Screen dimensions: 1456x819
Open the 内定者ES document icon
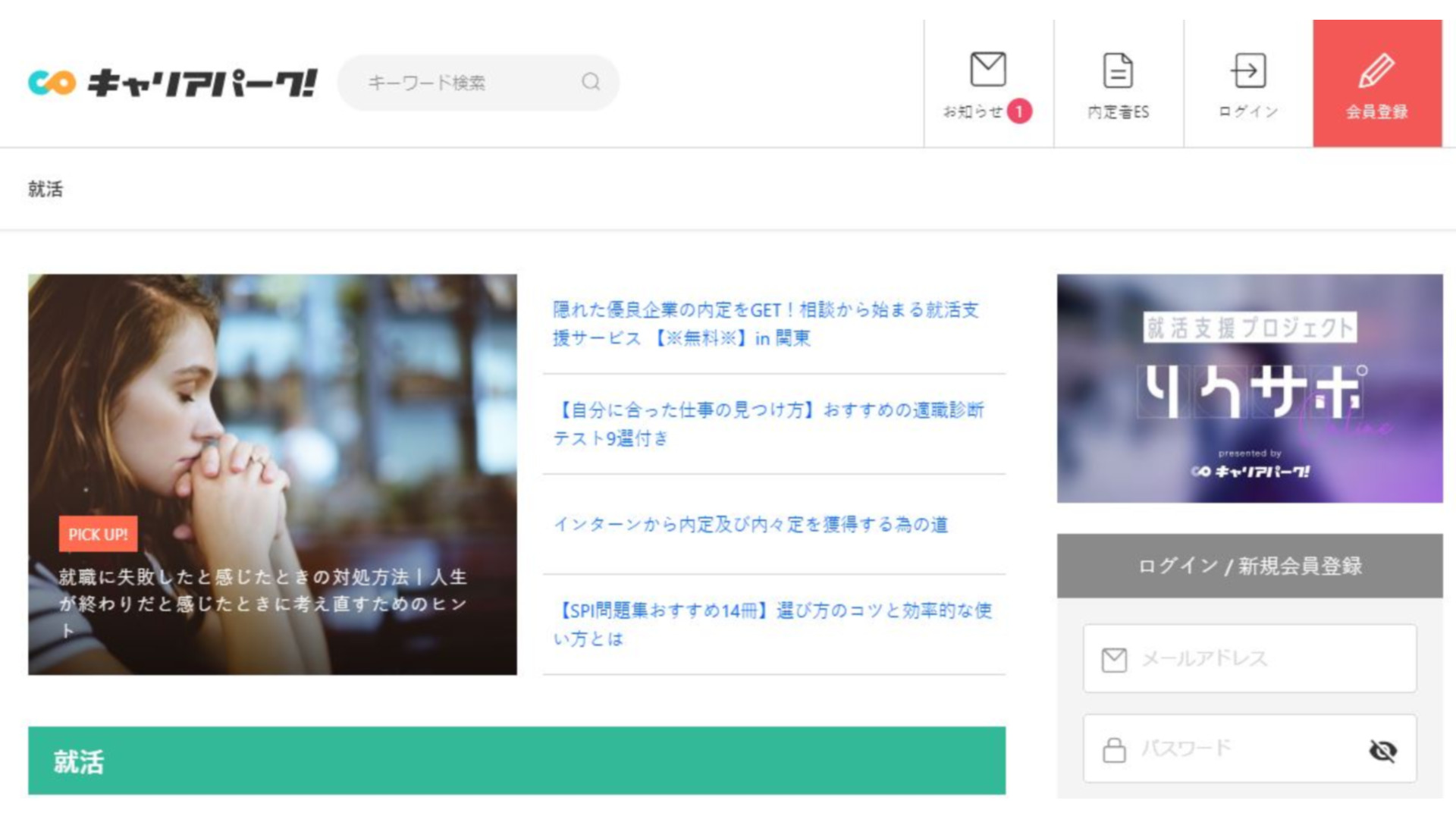[1118, 71]
